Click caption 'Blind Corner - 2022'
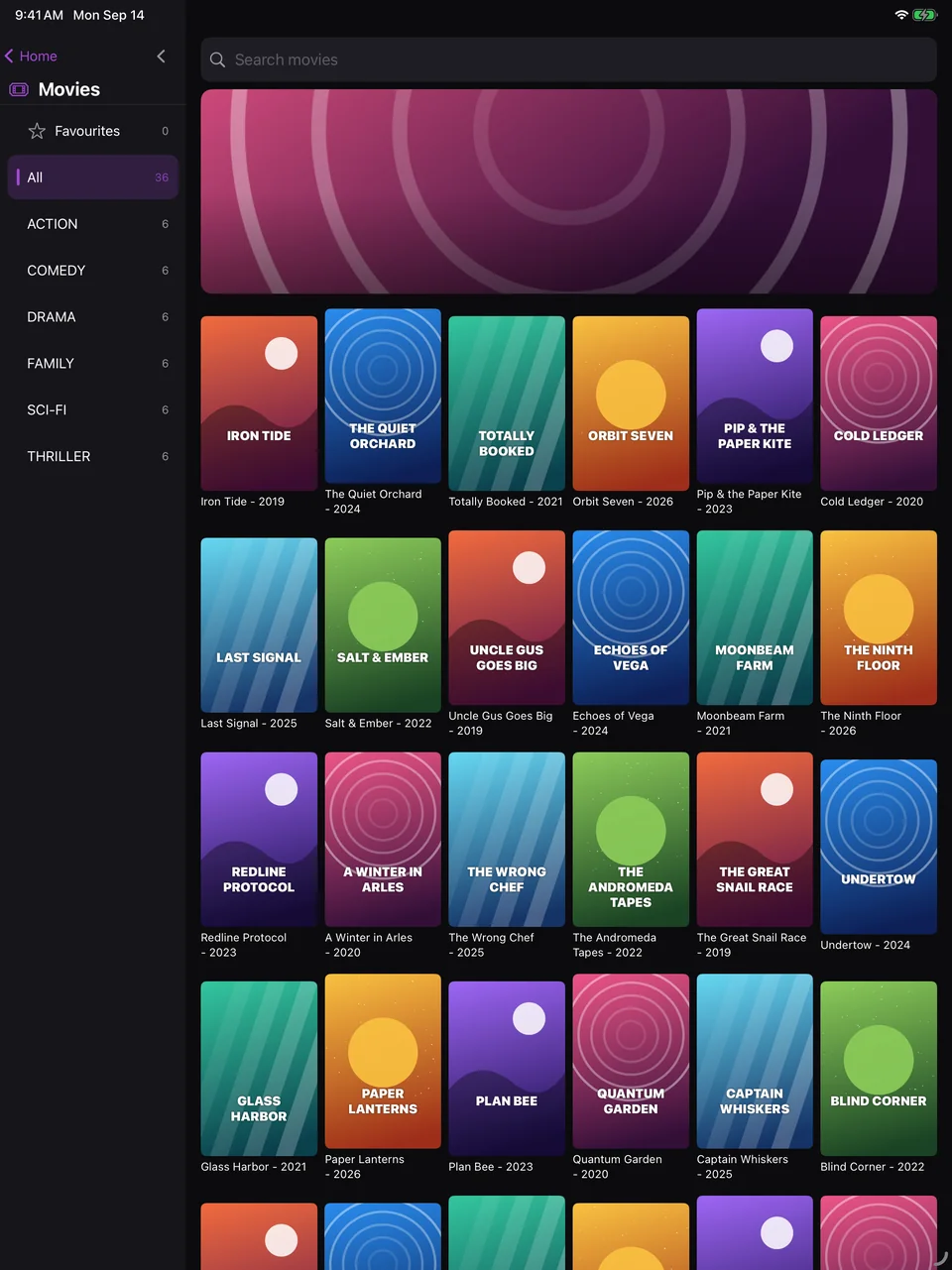 pos(873,1167)
